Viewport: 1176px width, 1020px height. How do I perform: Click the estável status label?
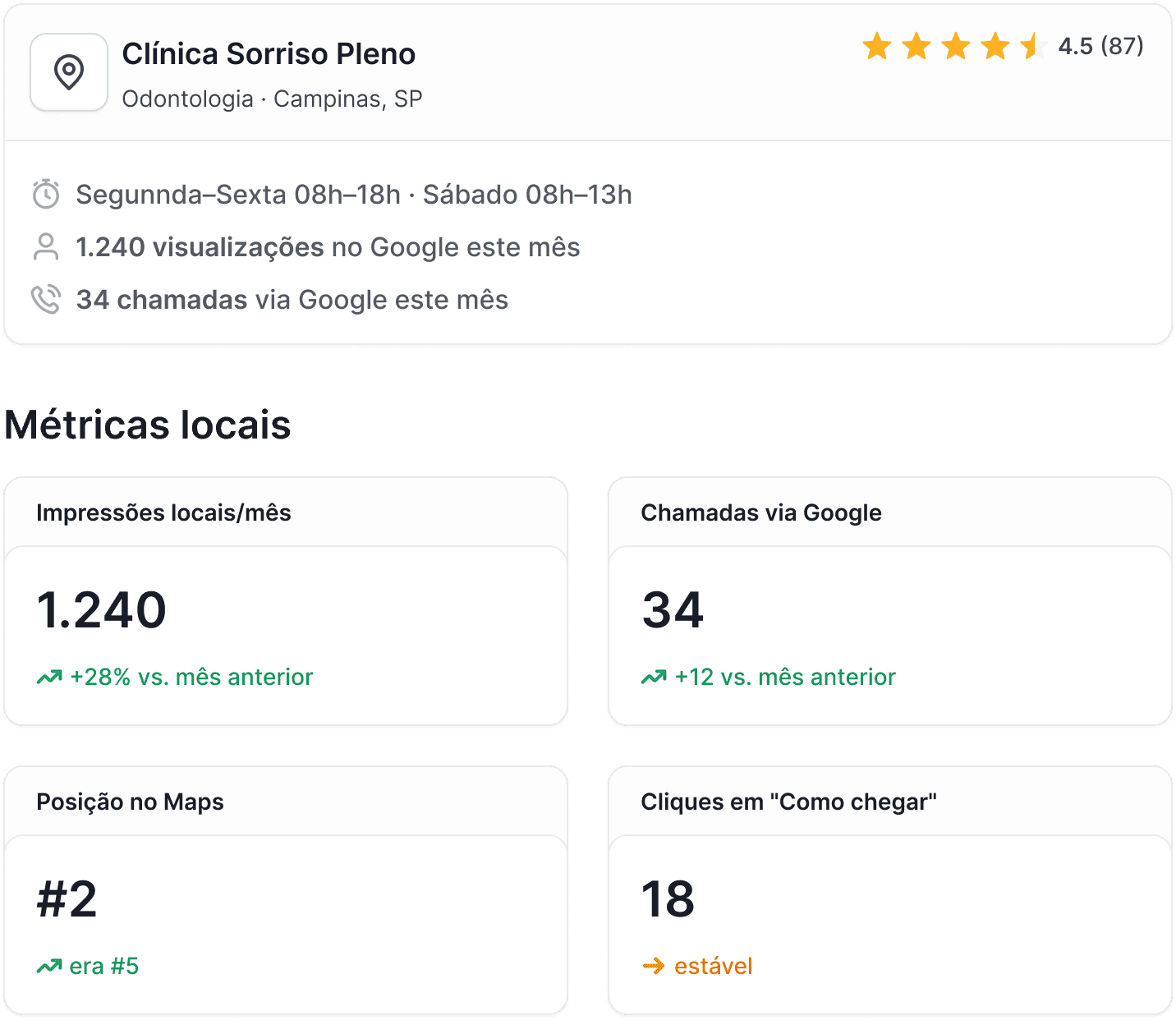[713, 966]
